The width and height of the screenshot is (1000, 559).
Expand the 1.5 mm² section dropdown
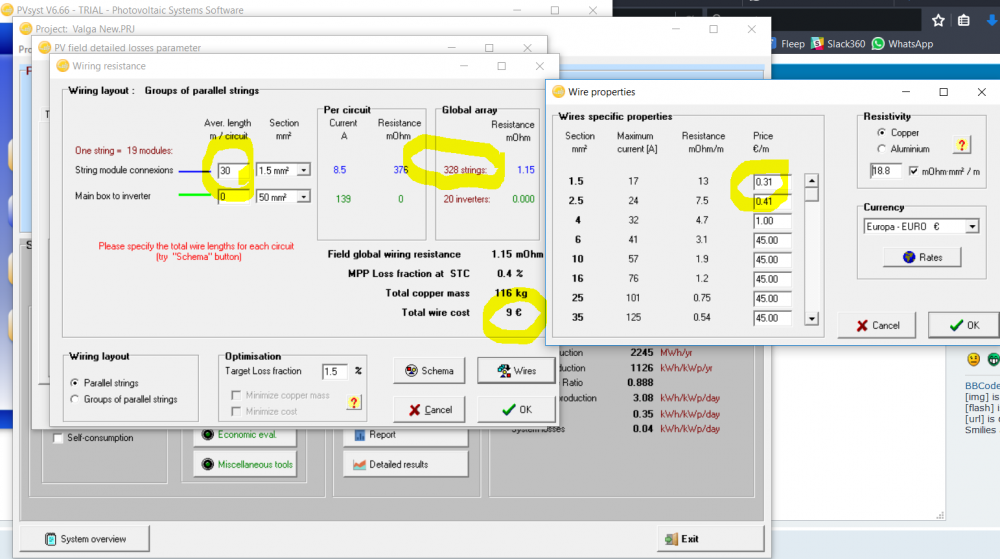tap(303, 170)
